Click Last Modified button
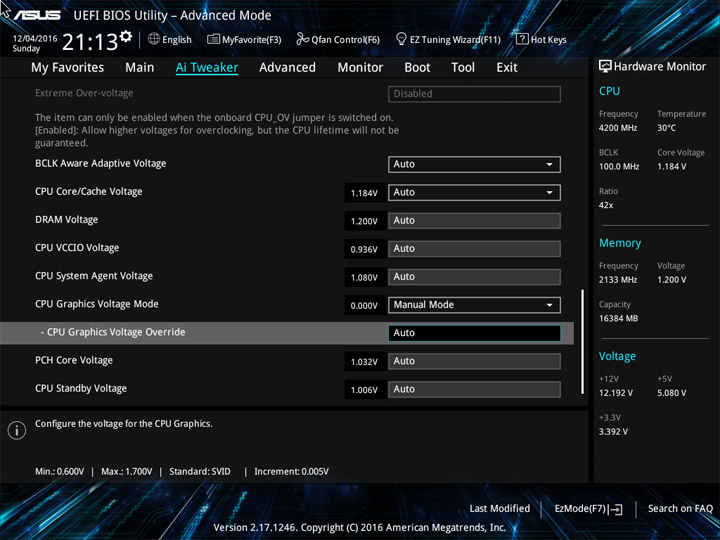 499,509
